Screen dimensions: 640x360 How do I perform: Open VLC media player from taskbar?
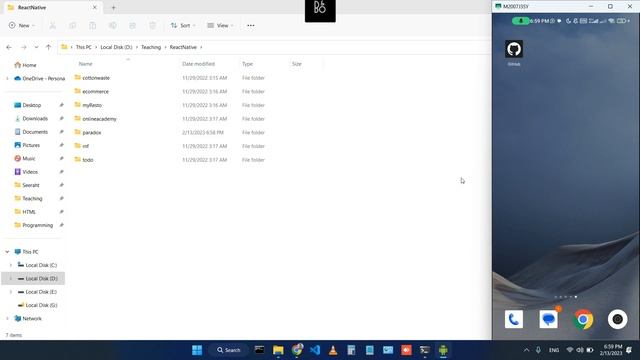(x=333, y=350)
